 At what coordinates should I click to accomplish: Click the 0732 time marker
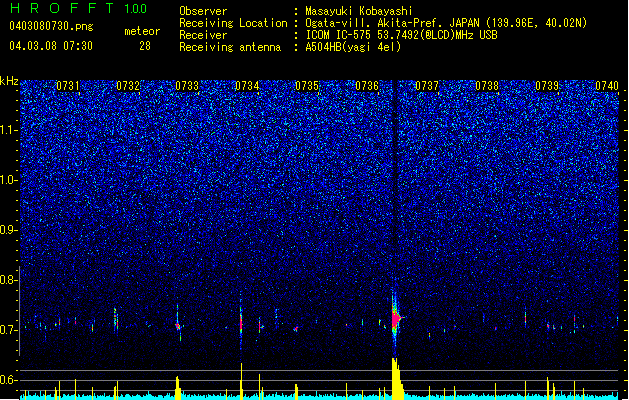point(128,86)
